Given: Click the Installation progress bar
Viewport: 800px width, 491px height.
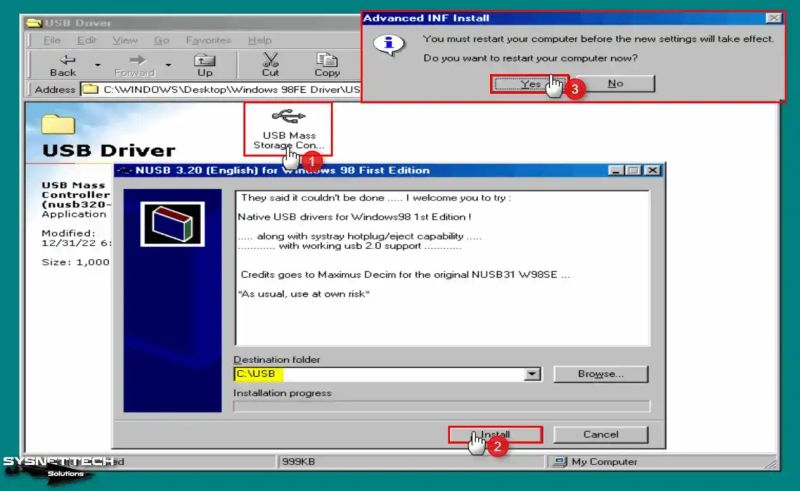Looking at the screenshot, I should tap(442, 406).
